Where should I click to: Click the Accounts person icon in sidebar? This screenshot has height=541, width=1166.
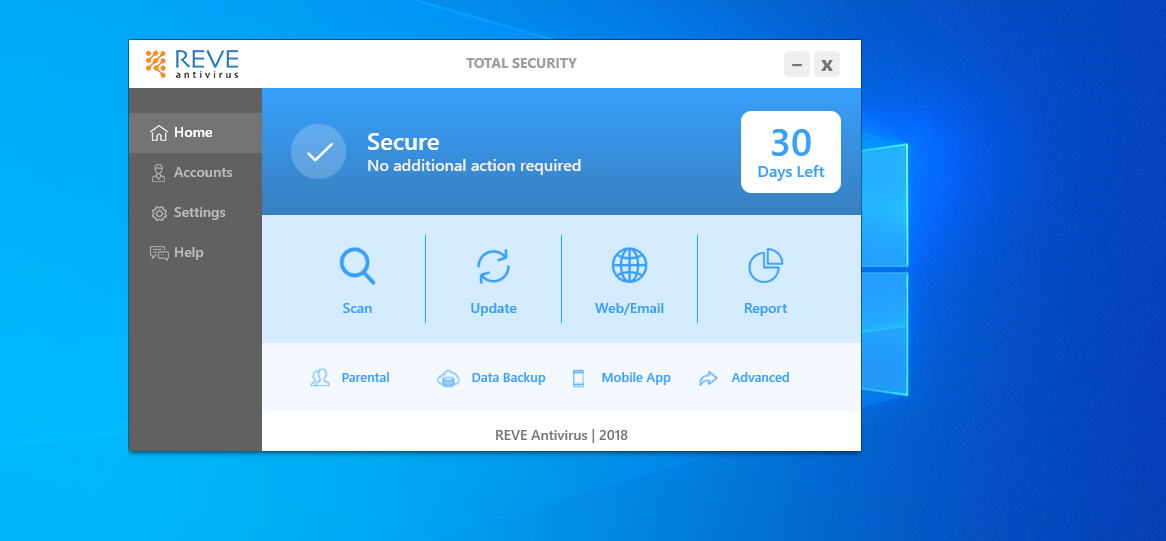[158, 173]
